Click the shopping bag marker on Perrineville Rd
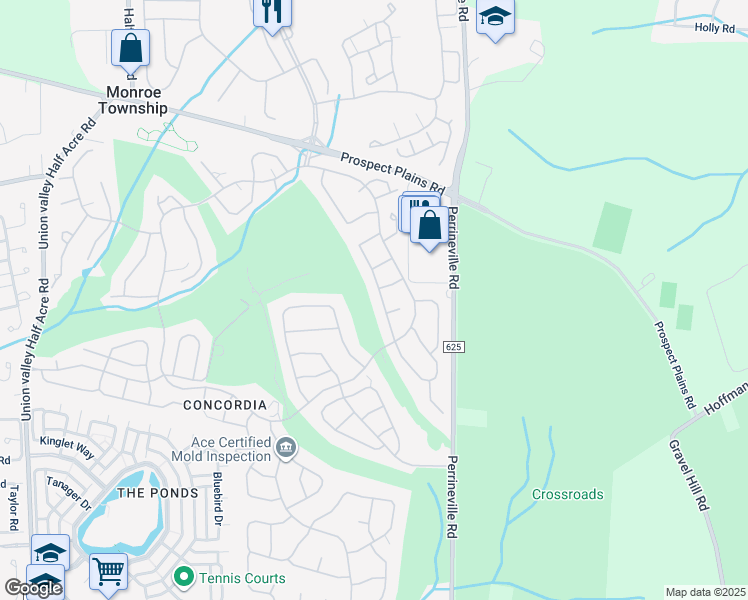This screenshot has width=748, height=600. [x=429, y=228]
